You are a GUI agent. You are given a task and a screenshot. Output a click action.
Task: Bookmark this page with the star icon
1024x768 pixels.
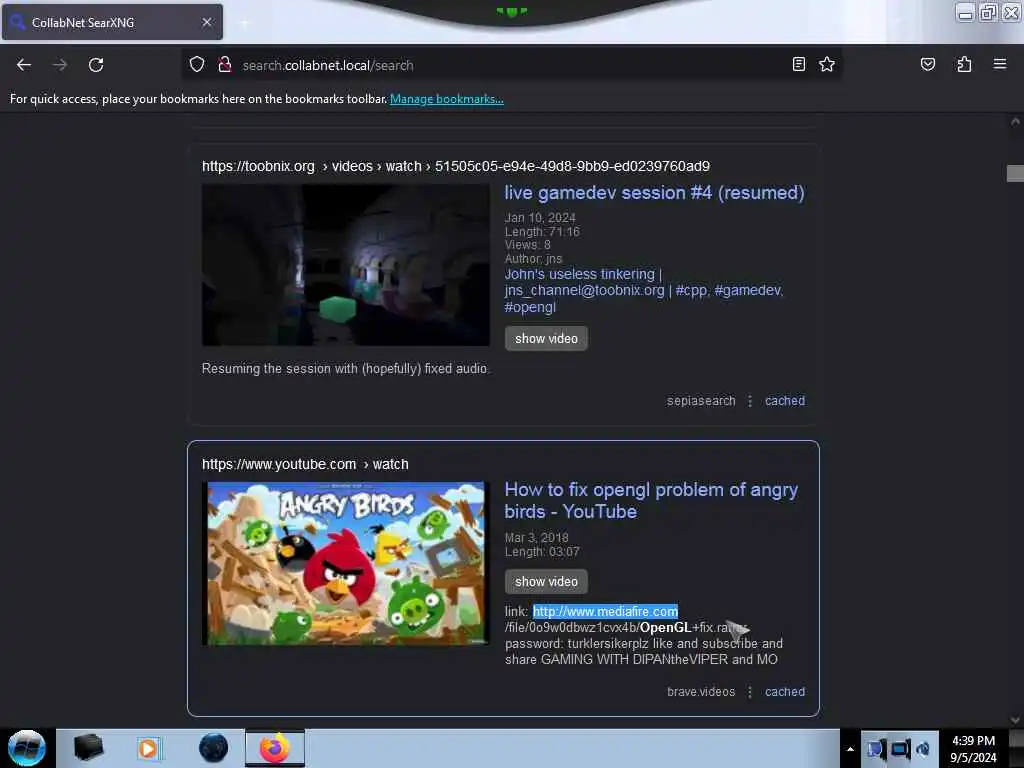point(827,64)
